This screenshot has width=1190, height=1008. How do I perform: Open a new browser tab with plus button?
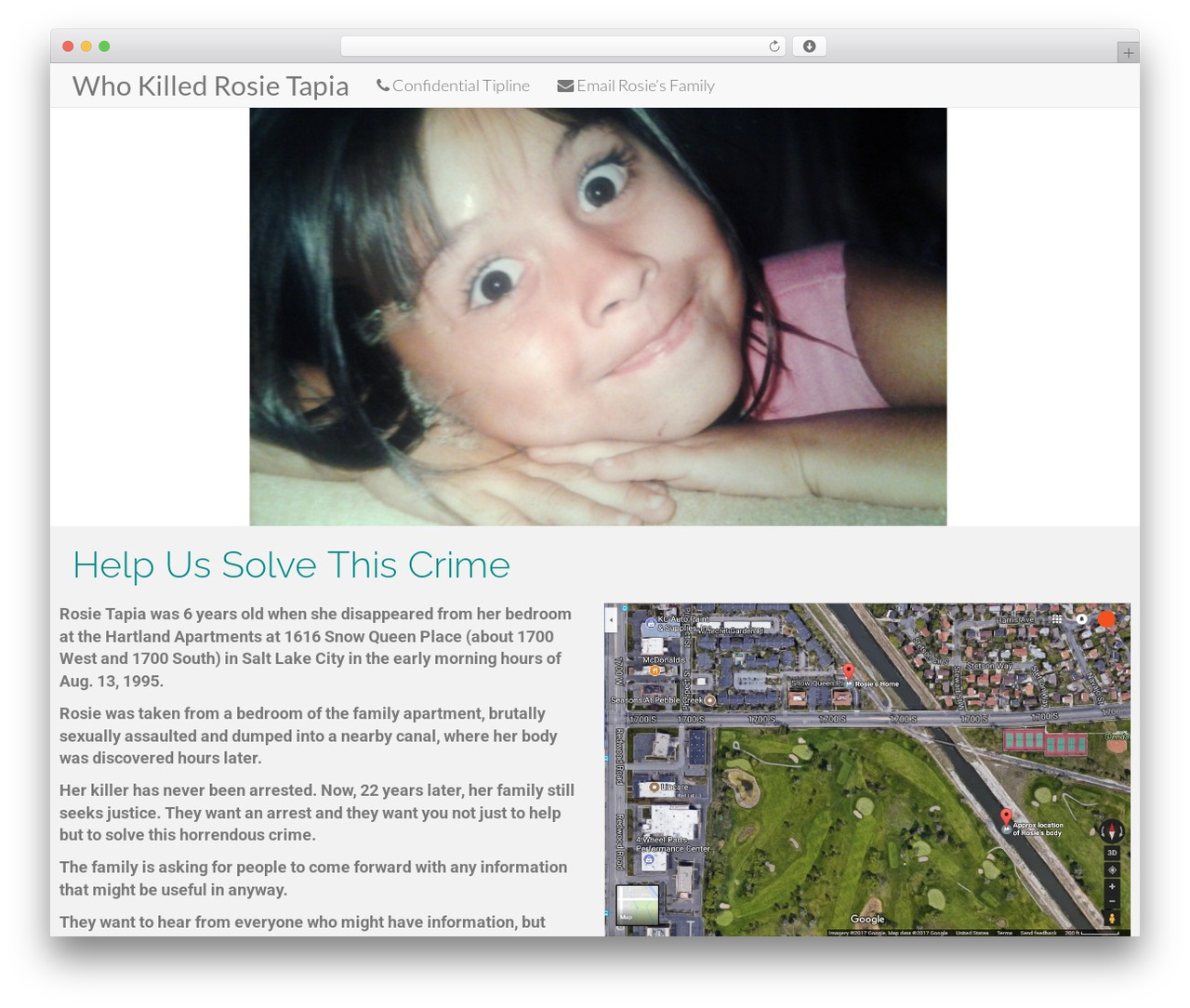[1128, 53]
